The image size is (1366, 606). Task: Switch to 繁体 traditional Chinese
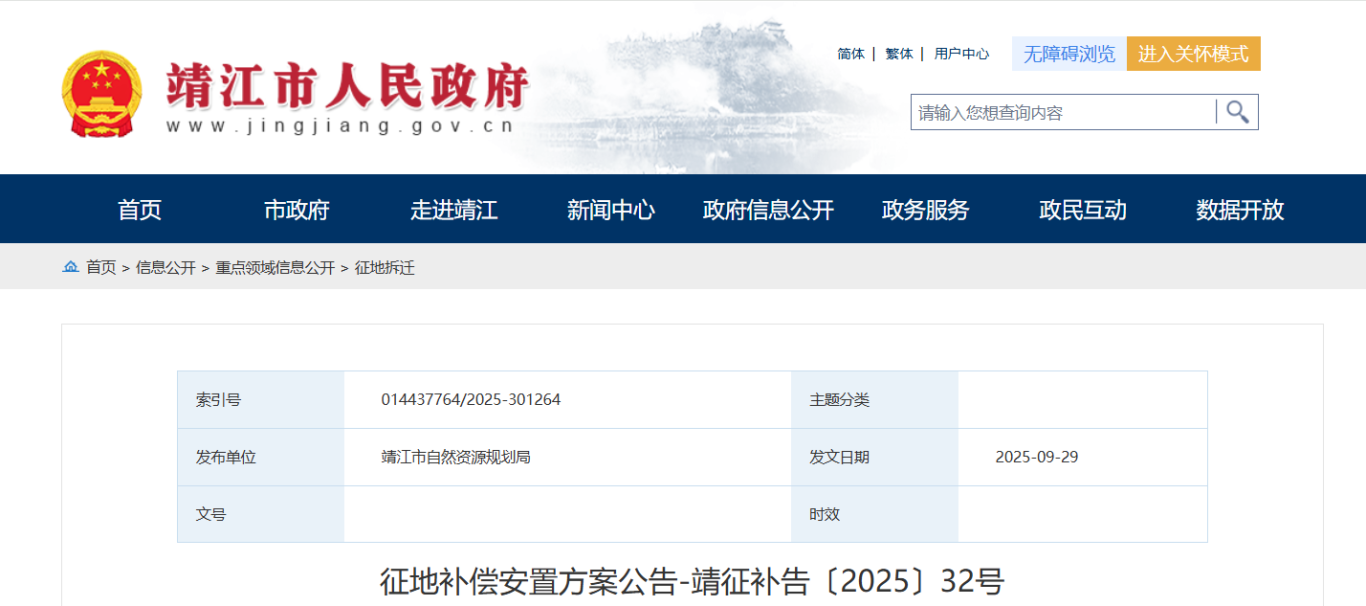pyautogui.click(x=899, y=54)
